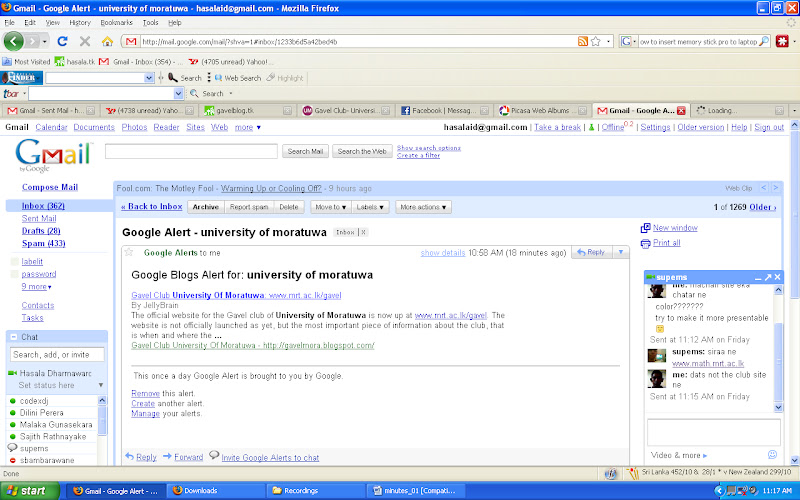Expand Video & more options

pyautogui.click(x=679, y=455)
